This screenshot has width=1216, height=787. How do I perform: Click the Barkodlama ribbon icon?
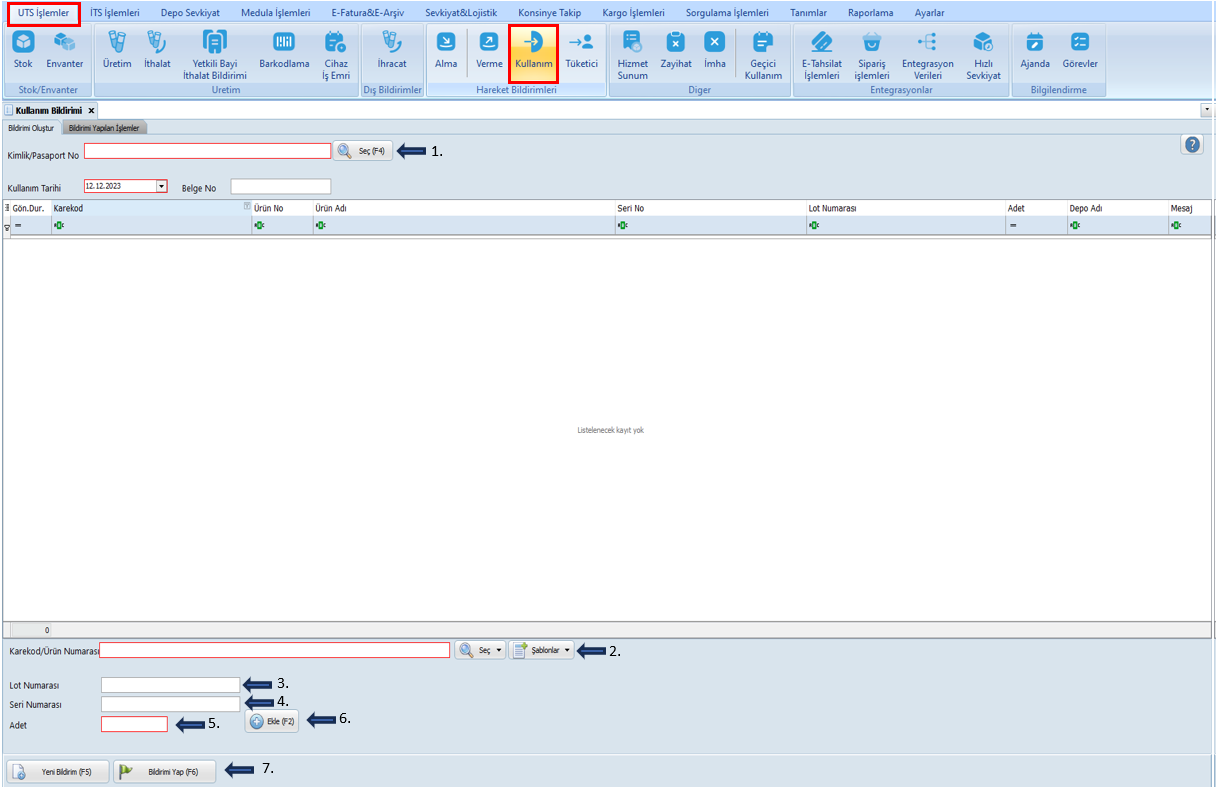pyautogui.click(x=284, y=50)
